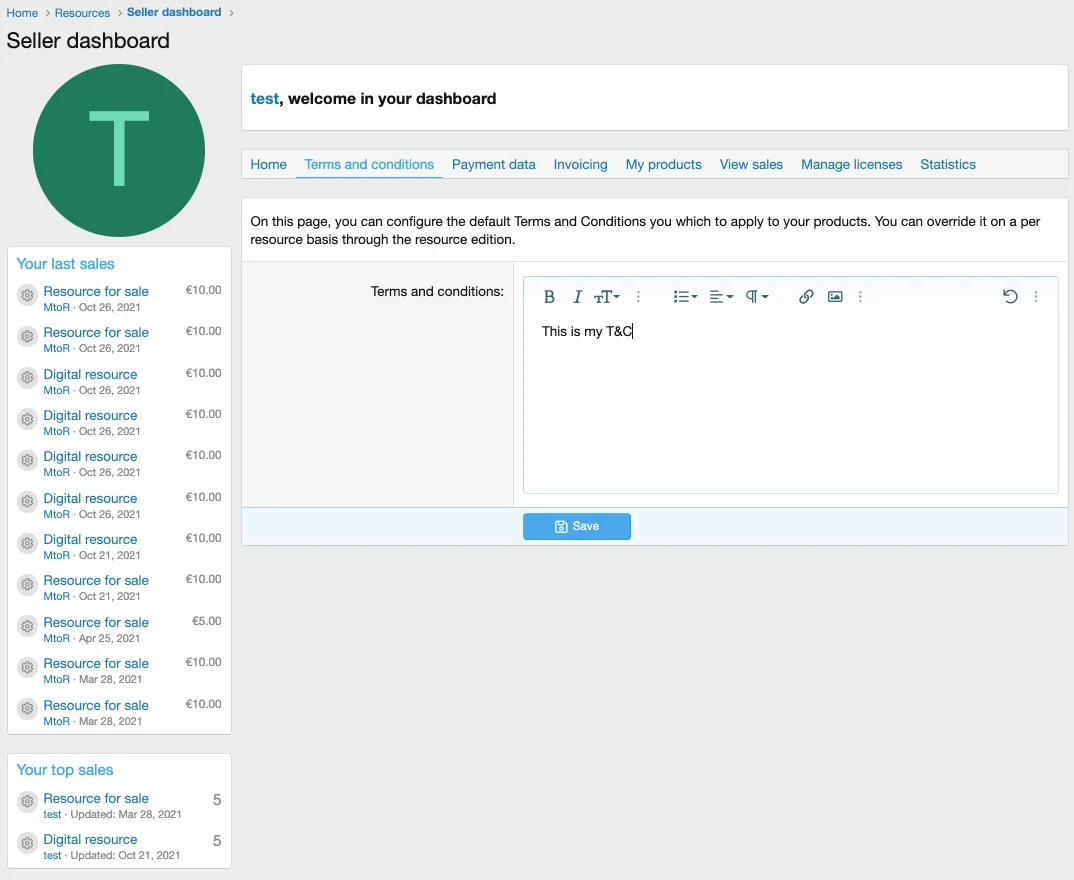Click the chevron after Seller dashboard breadcrumb
Image resolution: width=1074 pixels, height=880 pixels.
[x=231, y=13]
